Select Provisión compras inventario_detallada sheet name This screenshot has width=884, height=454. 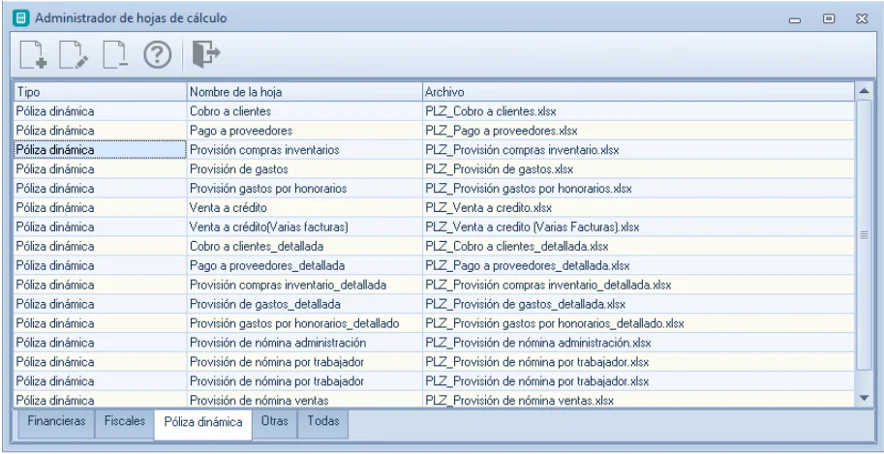click(x=288, y=285)
